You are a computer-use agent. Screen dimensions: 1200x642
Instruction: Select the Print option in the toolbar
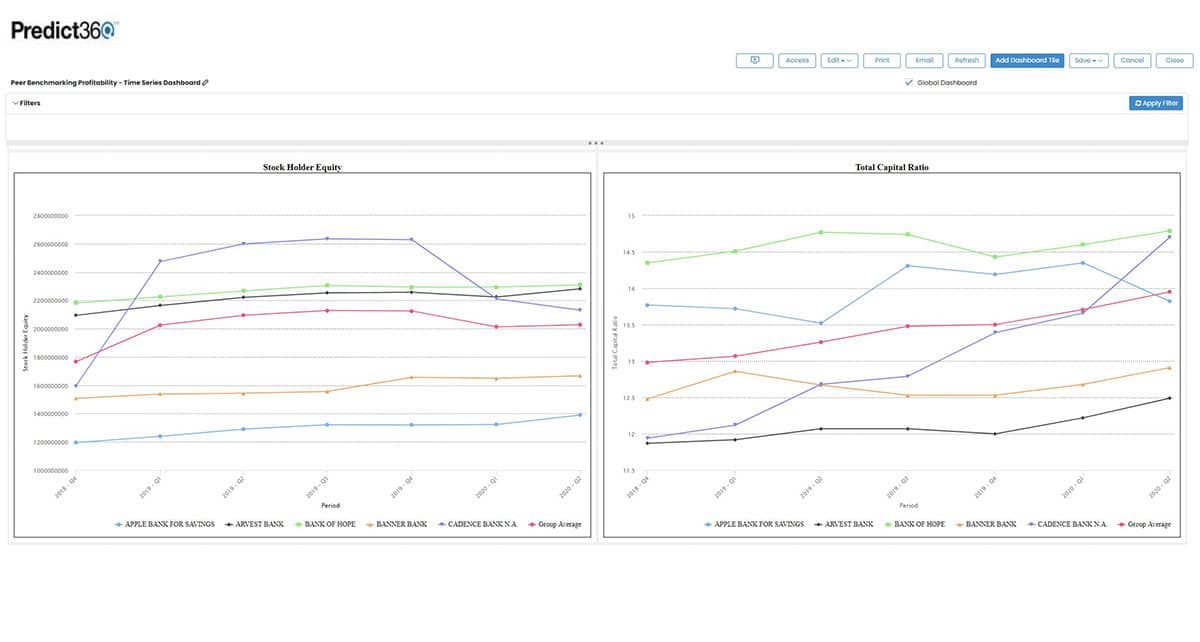(x=881, y=60)
